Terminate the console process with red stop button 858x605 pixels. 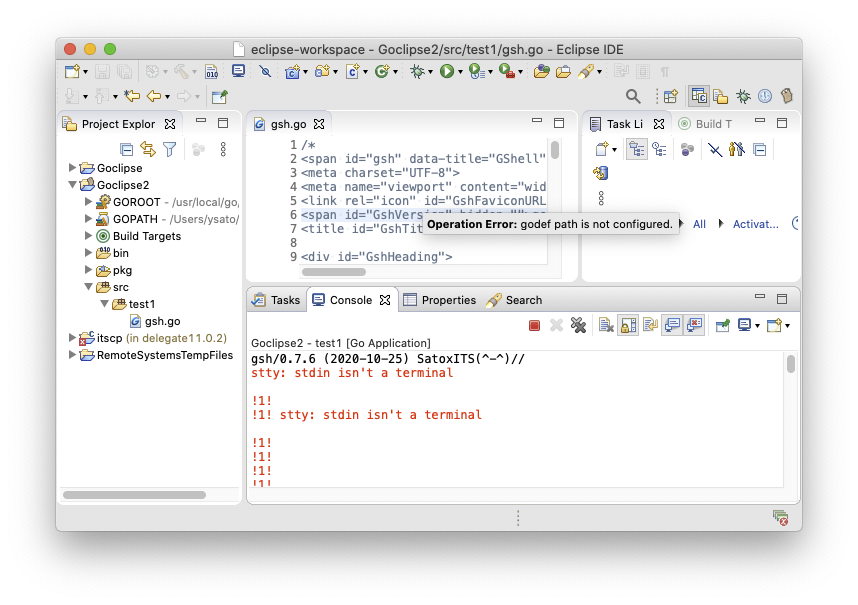535,325
